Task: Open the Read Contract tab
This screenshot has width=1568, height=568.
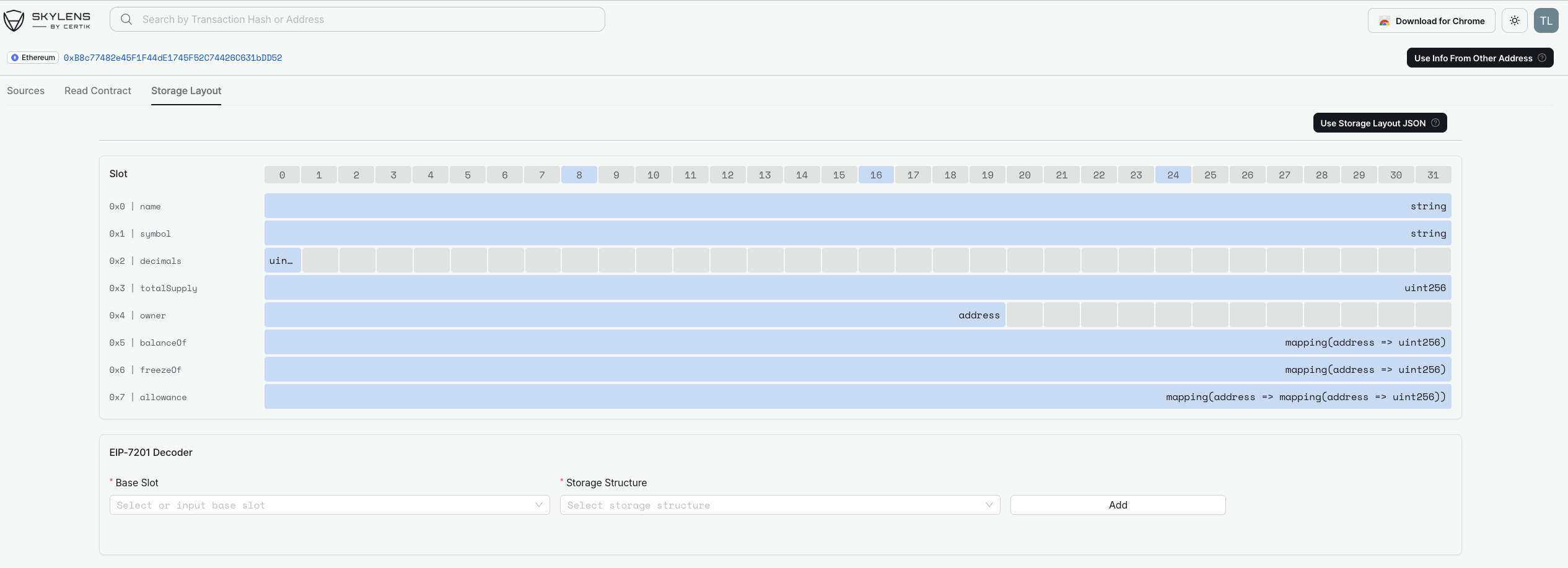Action: (x=97, y=90)
